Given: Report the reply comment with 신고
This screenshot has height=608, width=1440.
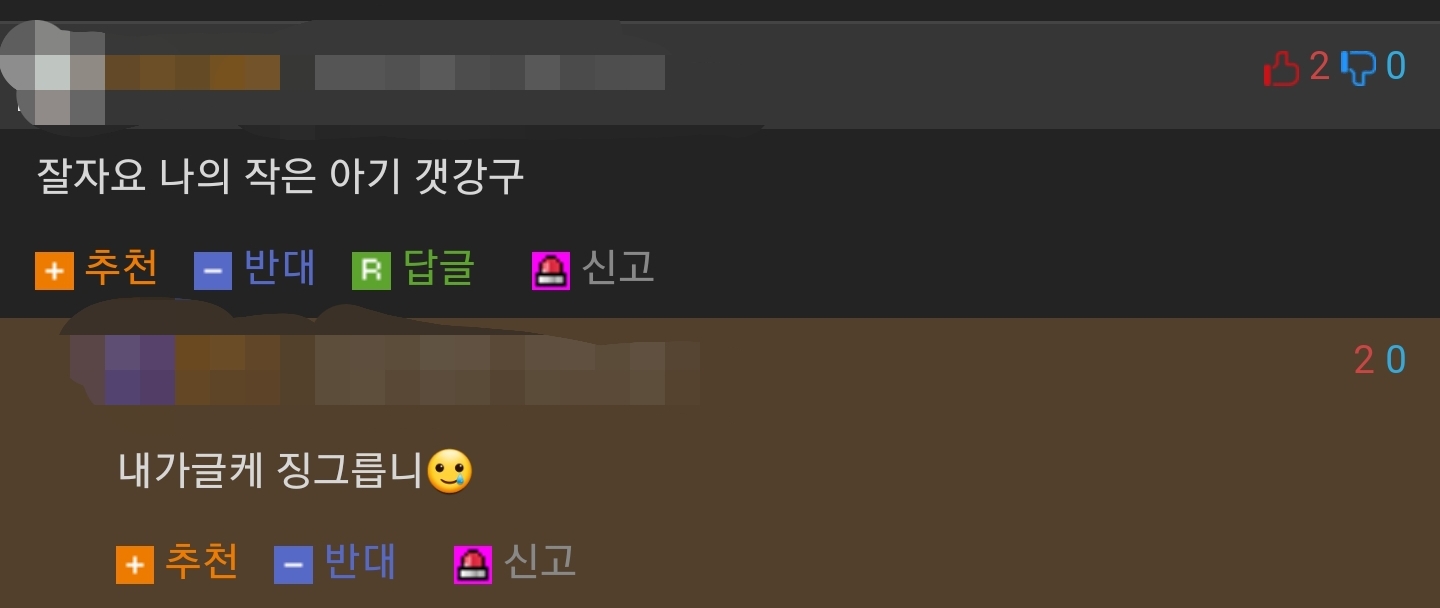Looking at the screenshot, I should [540, 562].
